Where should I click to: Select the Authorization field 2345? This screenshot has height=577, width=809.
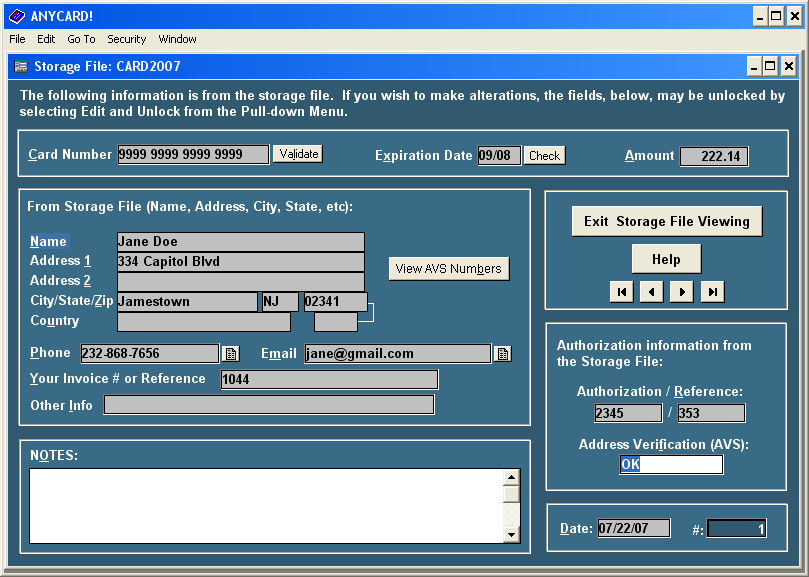click(628, 413)
